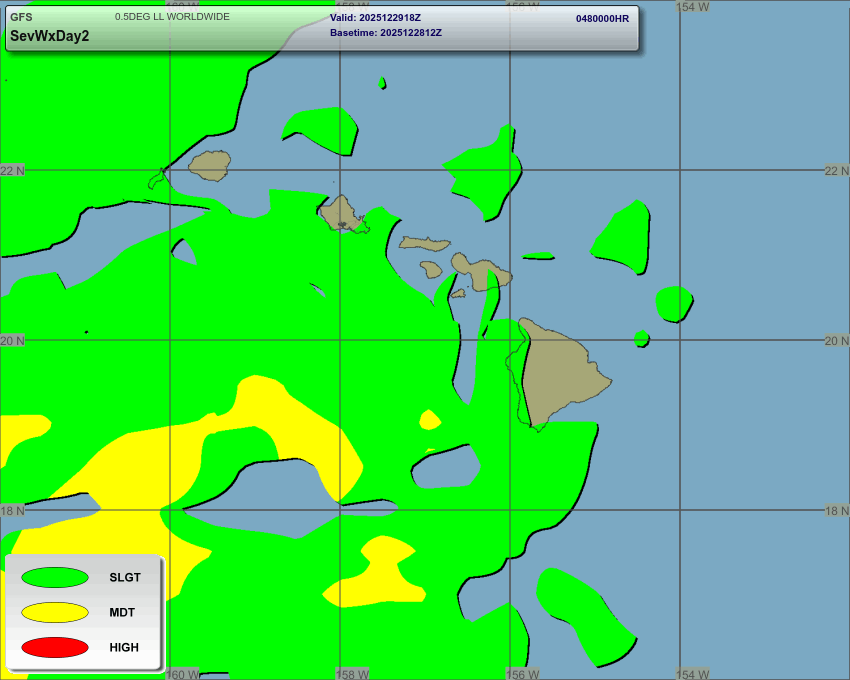The image size is (850, 680).
Task: Click the GFS model label
Action: (x=21, y=17)
